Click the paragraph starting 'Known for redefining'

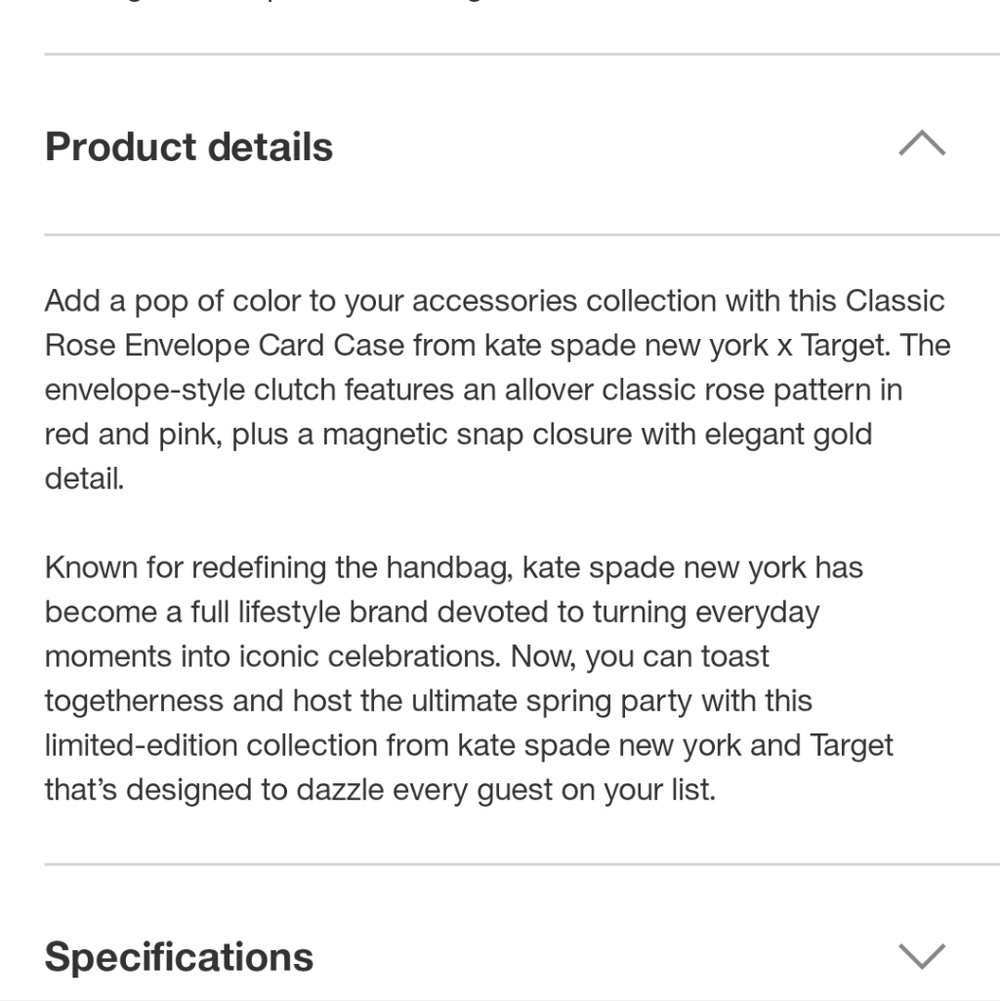(x=469, y=679)
